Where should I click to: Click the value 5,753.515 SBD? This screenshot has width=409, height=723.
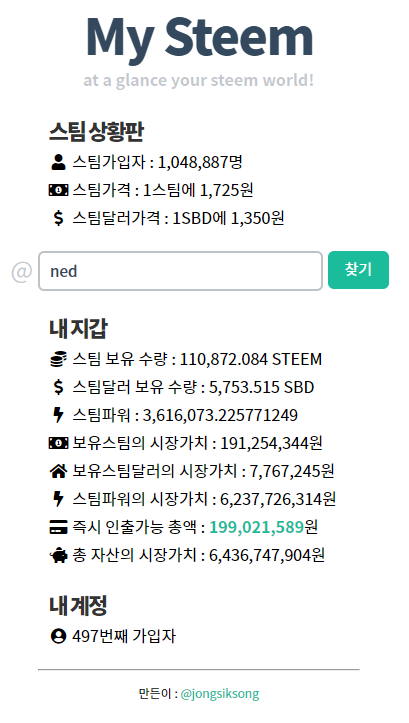click(261, 387)
